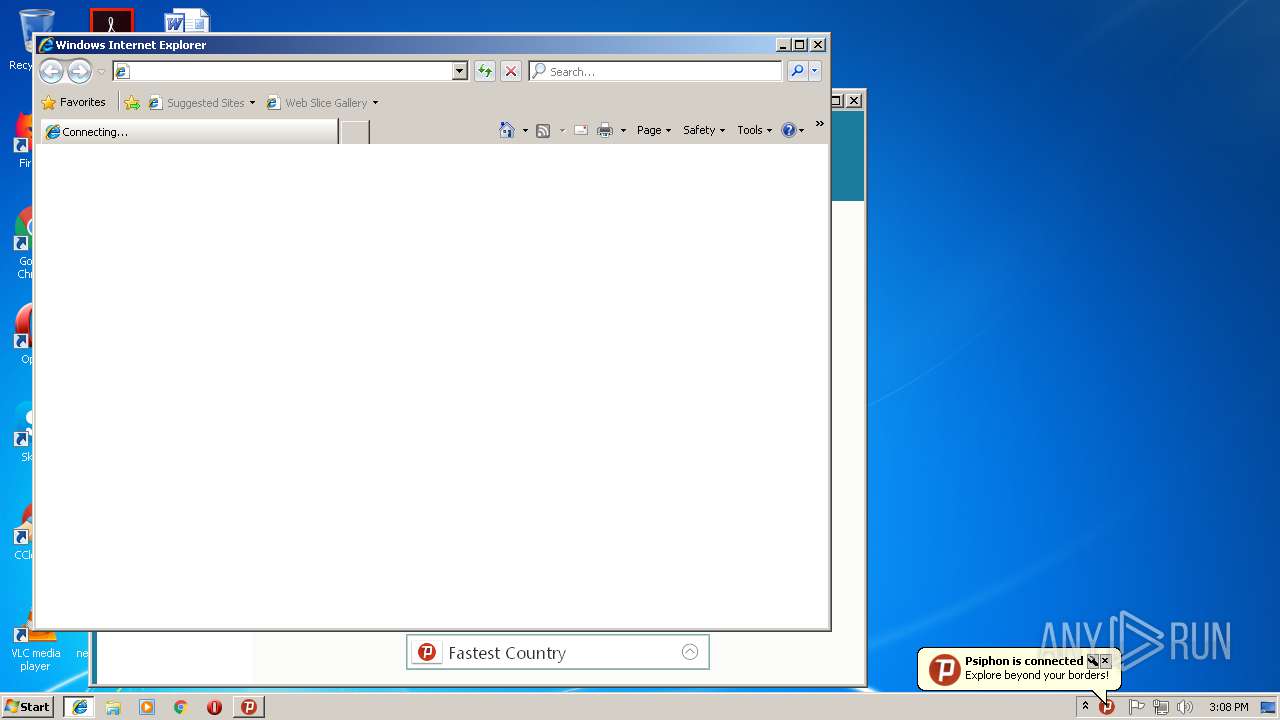
Task: Expand the Web Slice Gallery dropdown arrow
Action: pos(375,103)
